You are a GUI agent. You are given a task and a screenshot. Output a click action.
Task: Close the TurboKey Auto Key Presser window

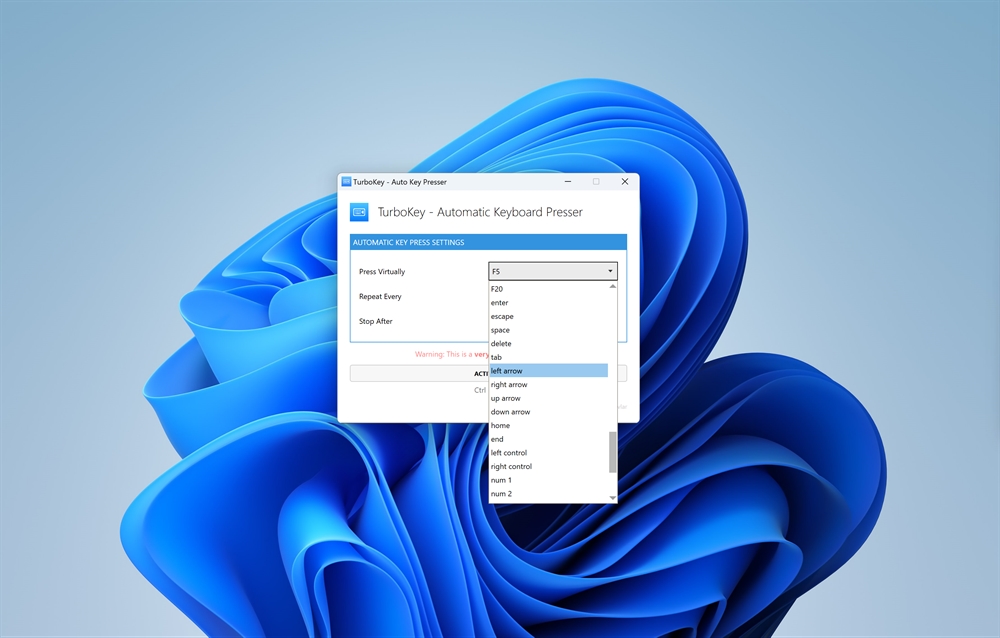[625, 182]
